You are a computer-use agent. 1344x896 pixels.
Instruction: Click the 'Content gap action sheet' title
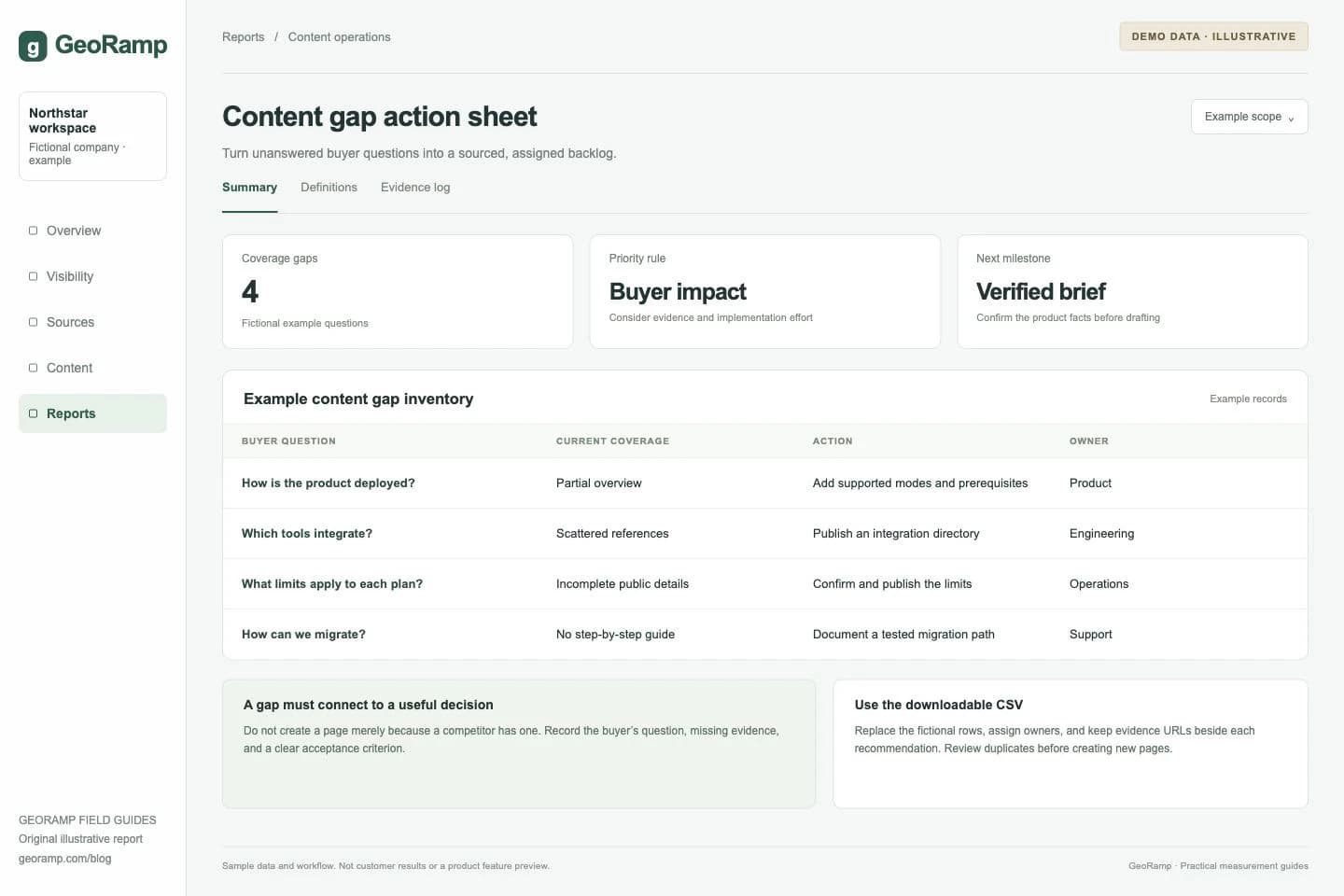[x=379, y=117]
